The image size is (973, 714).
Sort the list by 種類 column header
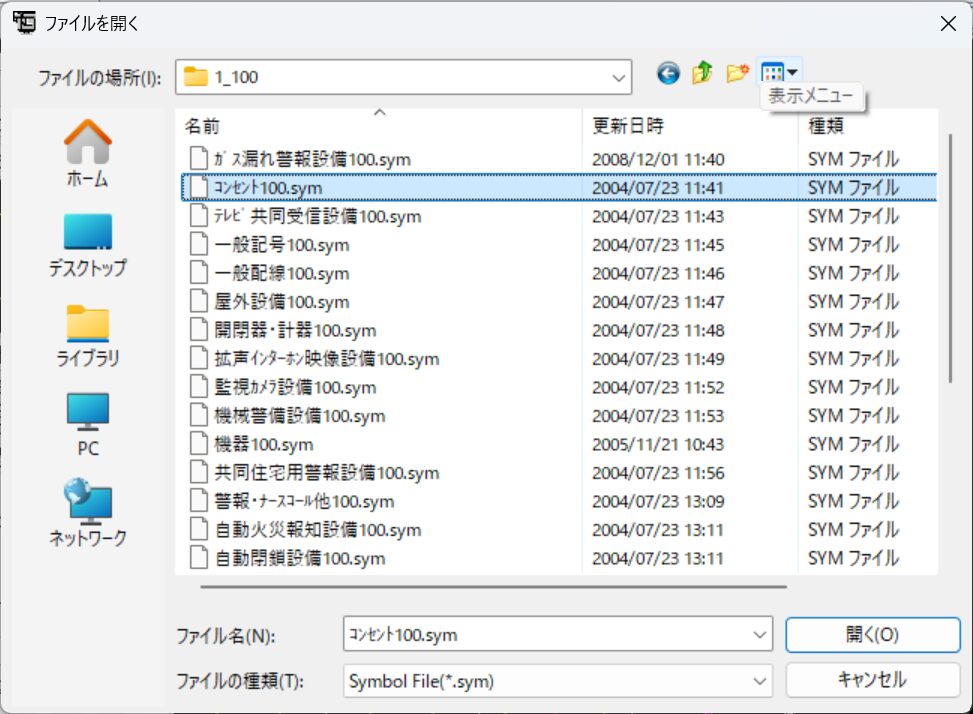pyautogui.click(x=868, y=126)
